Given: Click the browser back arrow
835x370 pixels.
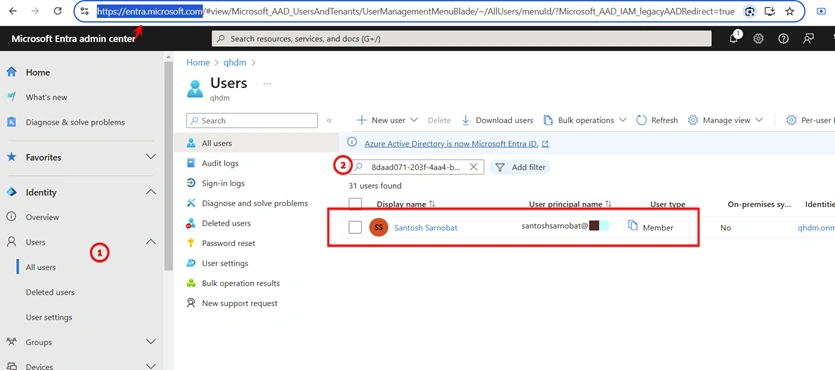Looking at the screenshot, I should 13,11.
